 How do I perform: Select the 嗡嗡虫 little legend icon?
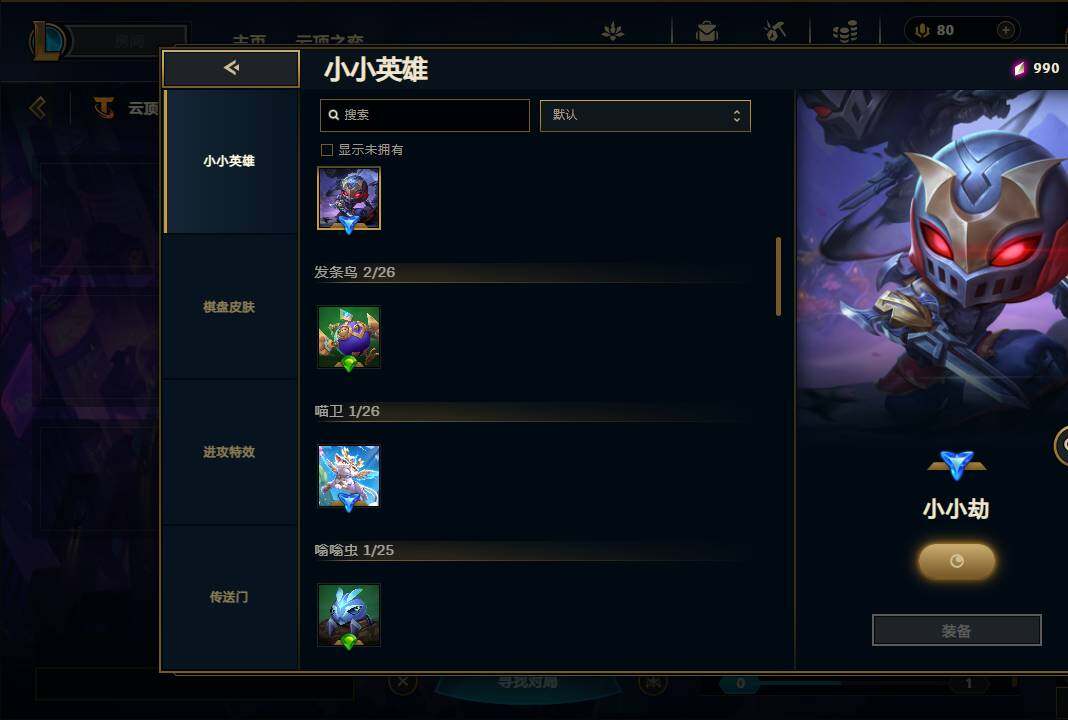tap(349, 614)
